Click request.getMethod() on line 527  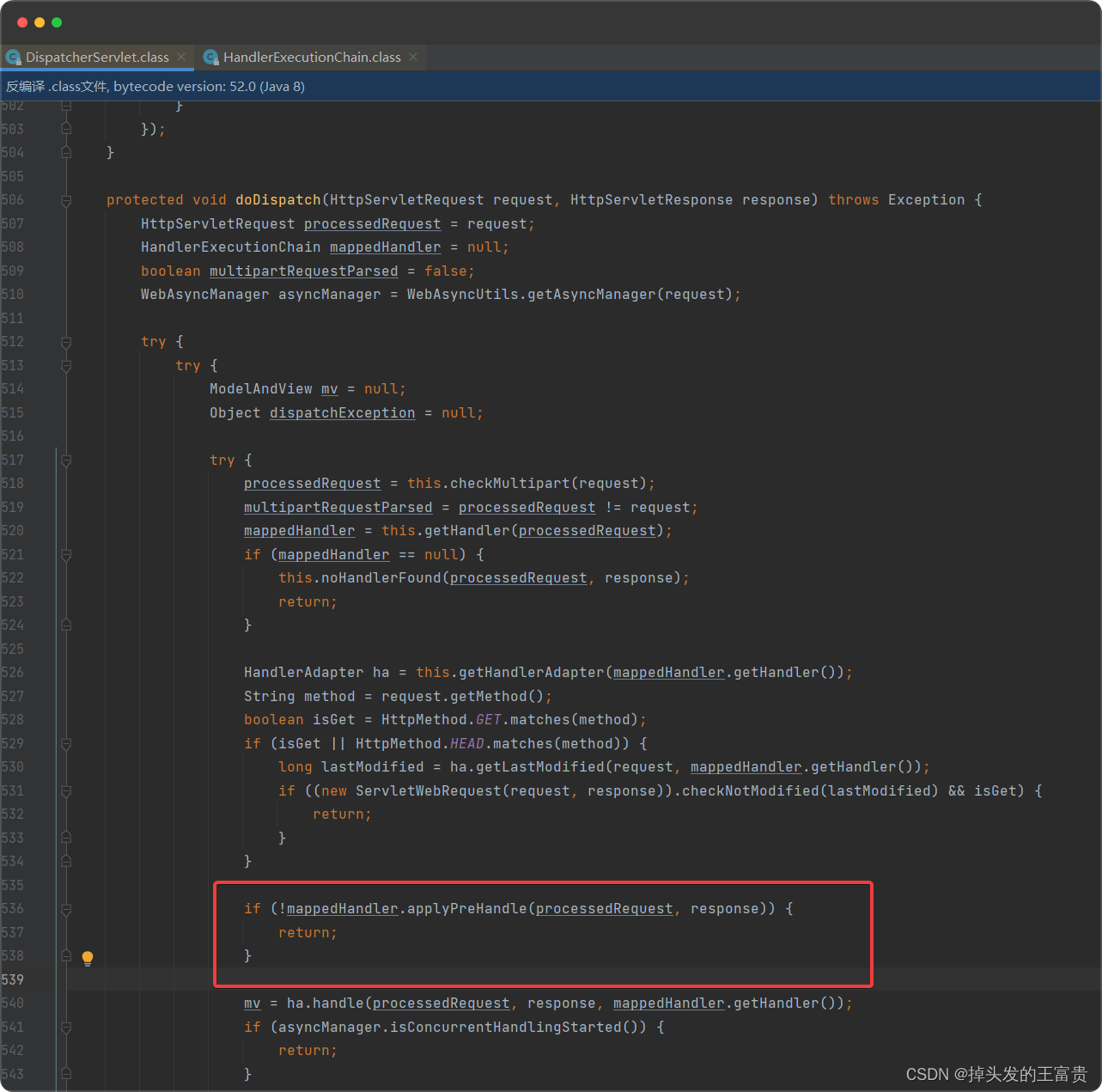click(x=462, y=696)
